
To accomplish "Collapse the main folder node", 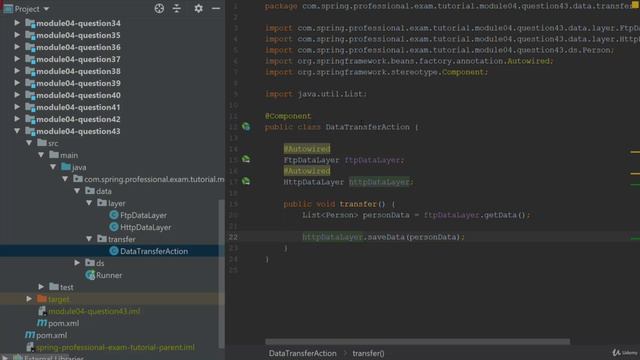I will 41,155.
